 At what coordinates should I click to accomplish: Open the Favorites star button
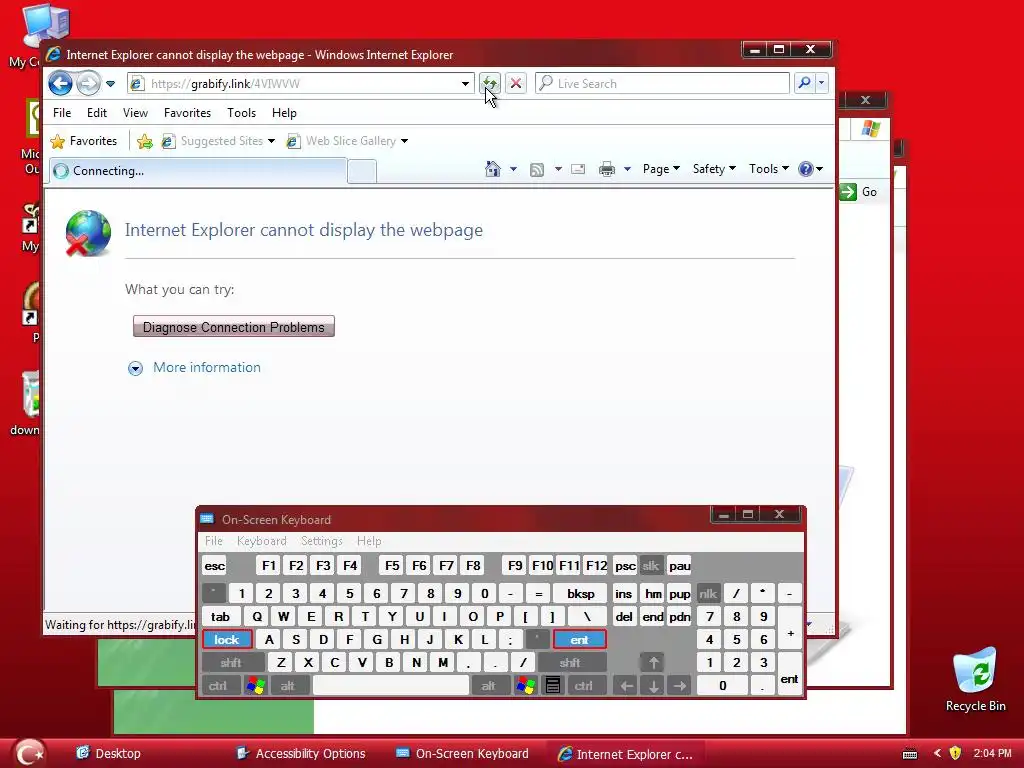point(84,141)
